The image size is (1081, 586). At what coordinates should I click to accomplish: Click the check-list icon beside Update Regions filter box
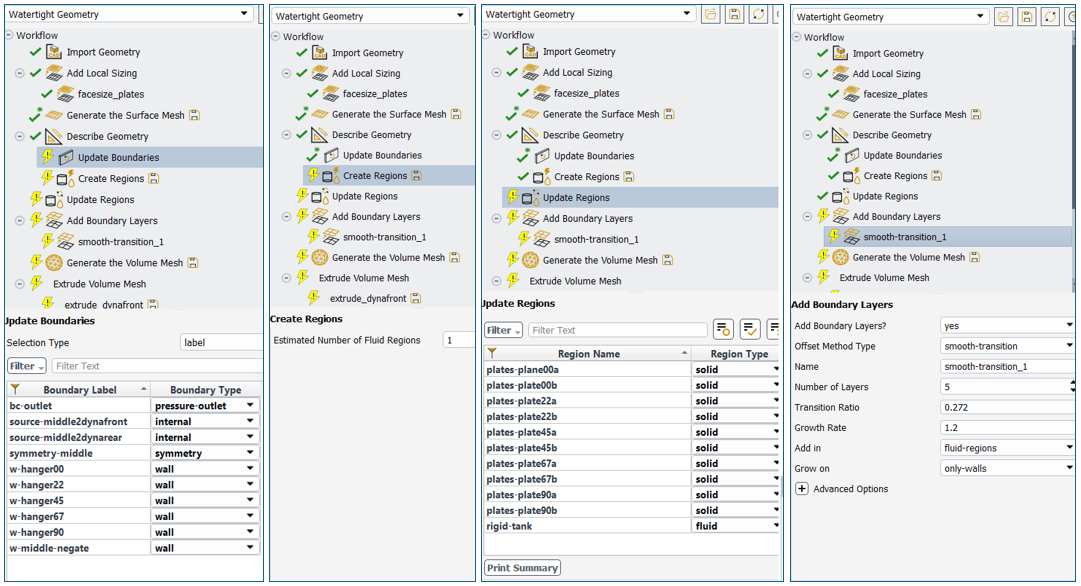pos(750,330)
